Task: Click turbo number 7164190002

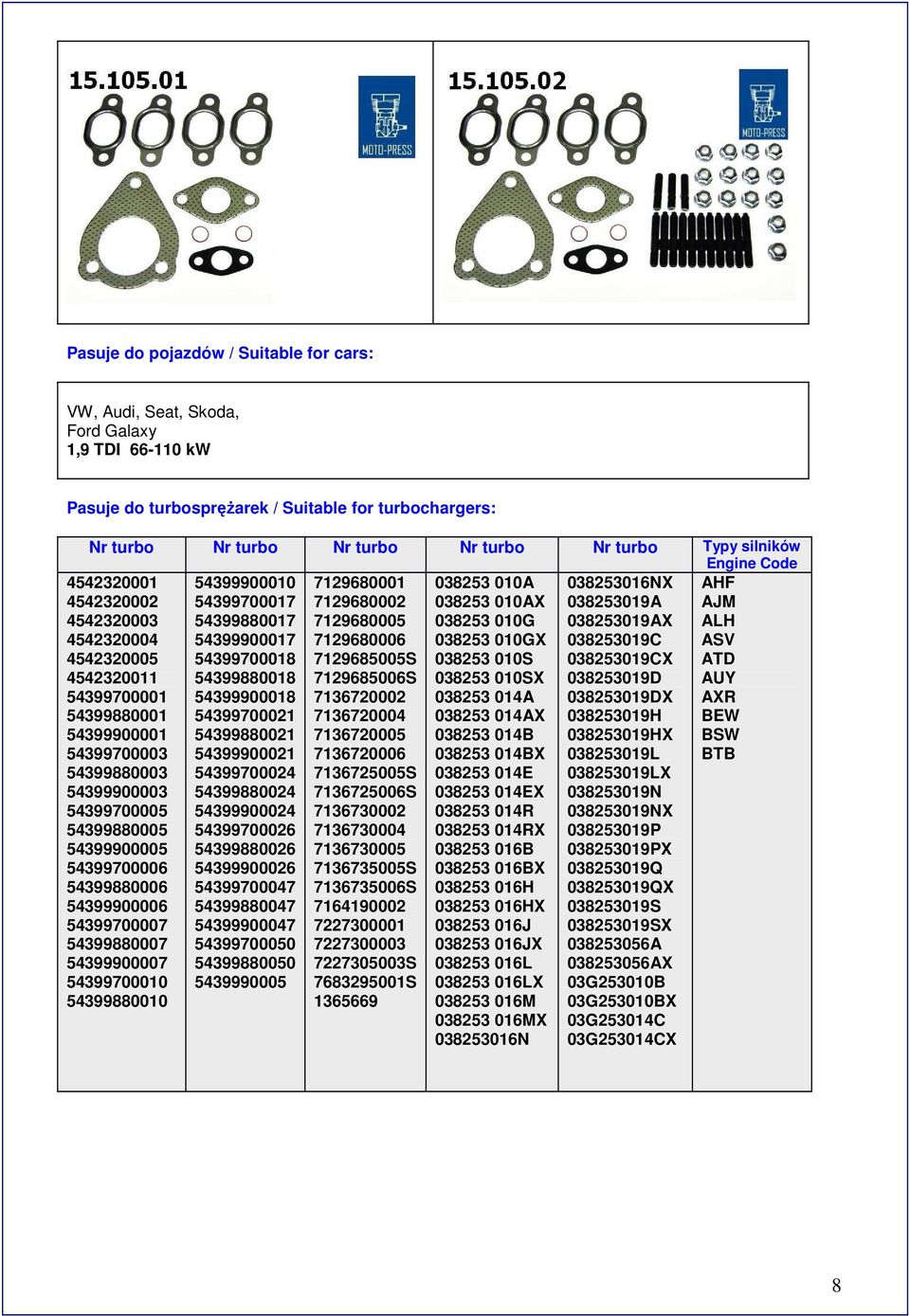Action: click(x=359, y=906)
